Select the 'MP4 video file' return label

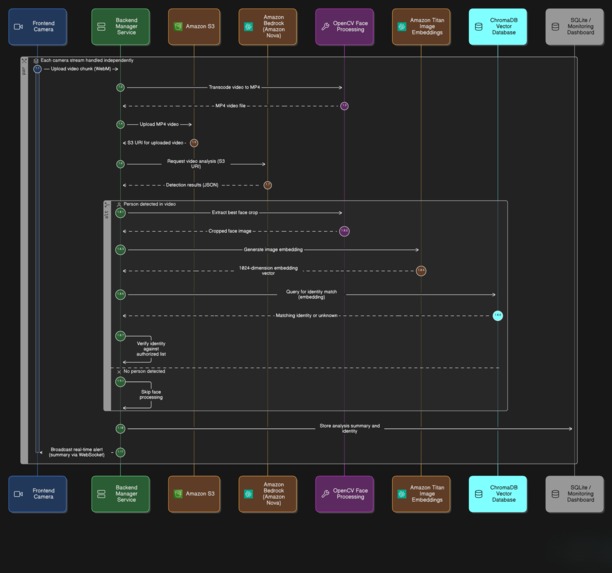pos(230,106)
